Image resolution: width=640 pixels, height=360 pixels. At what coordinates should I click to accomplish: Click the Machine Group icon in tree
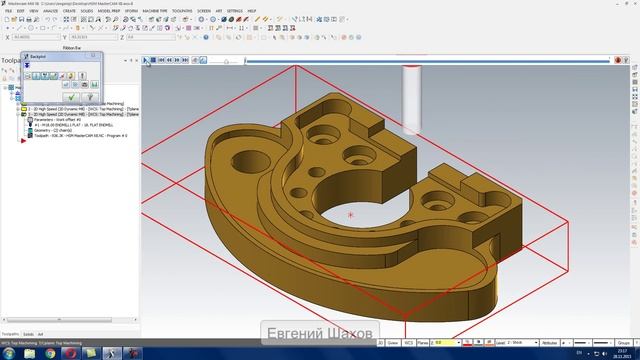pyautogui.click(x=11, y=87)
